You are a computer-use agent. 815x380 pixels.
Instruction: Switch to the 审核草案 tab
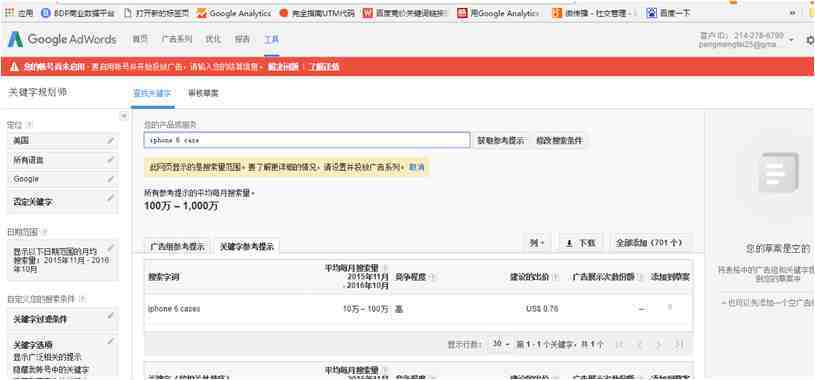[204, 94]
